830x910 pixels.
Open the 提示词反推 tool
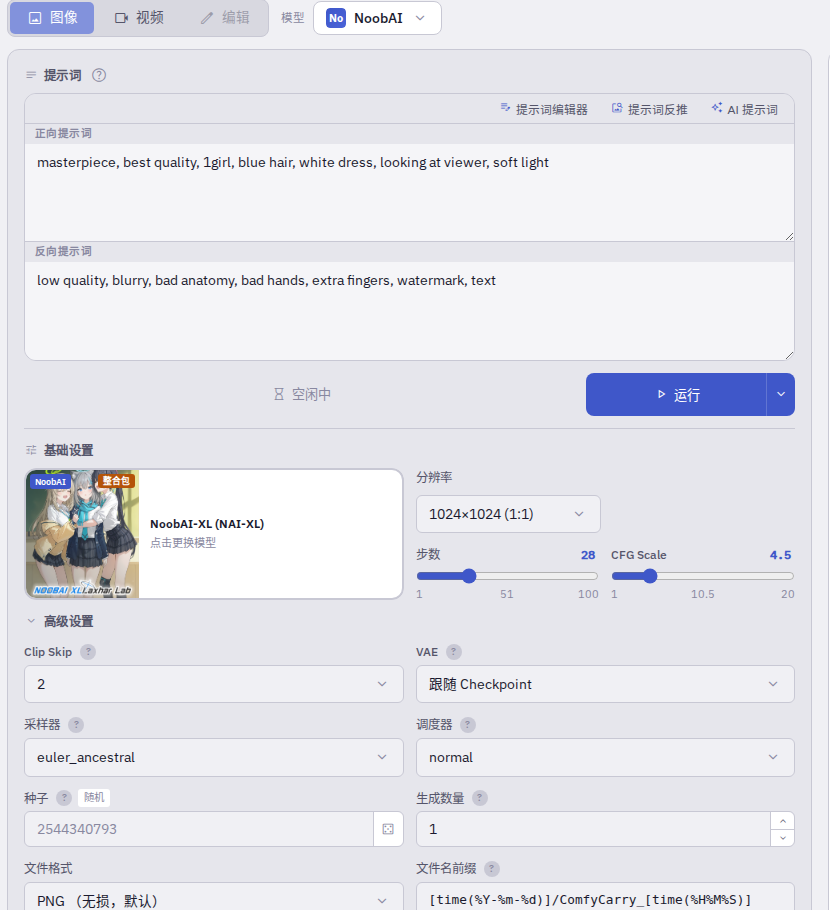(649, 109)
